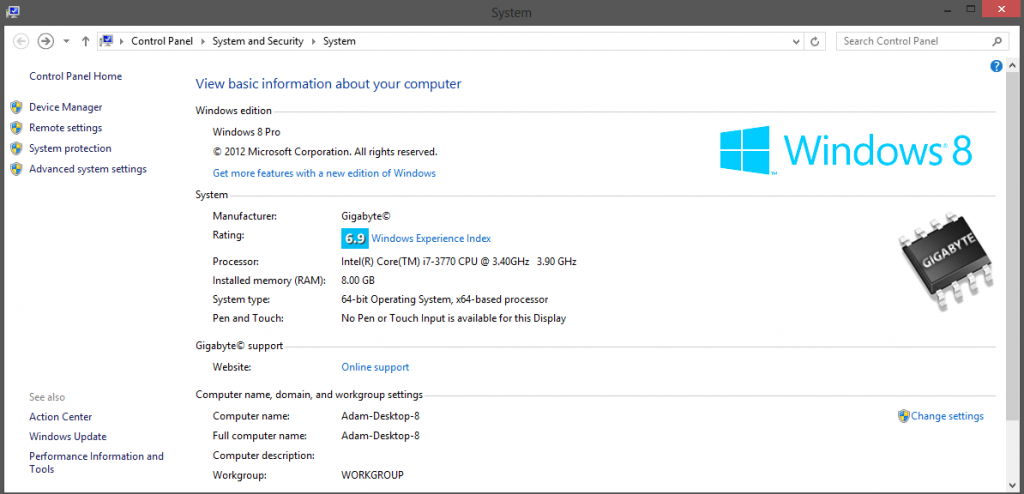Screen dimensions: 1024x494
Task: Open Windows Update
Action: [68, 436]
